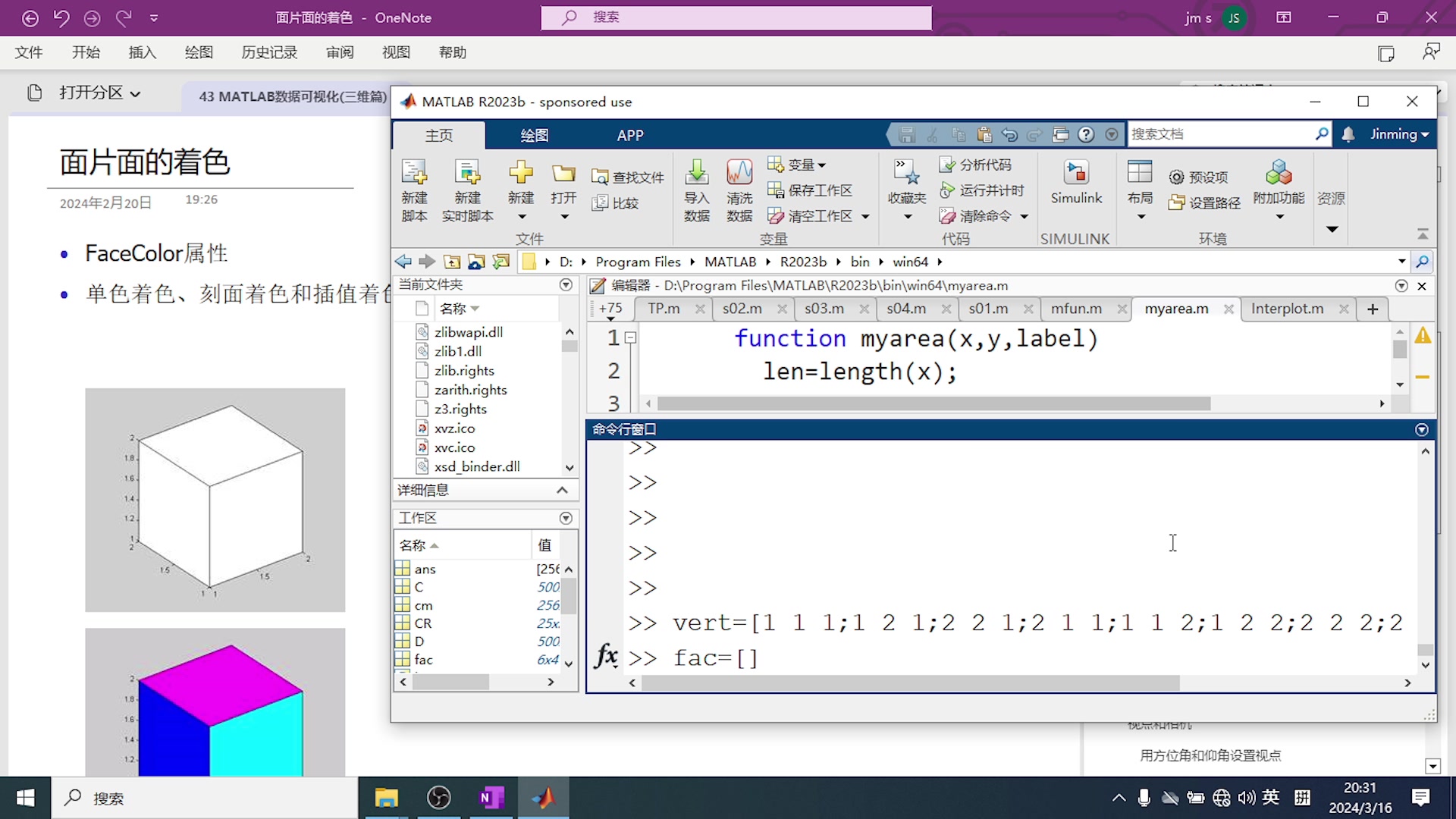Click the Layout (布局) icon
Image resolution: width=1456 pixels, height=819 pixels.
coord(1139,174)
